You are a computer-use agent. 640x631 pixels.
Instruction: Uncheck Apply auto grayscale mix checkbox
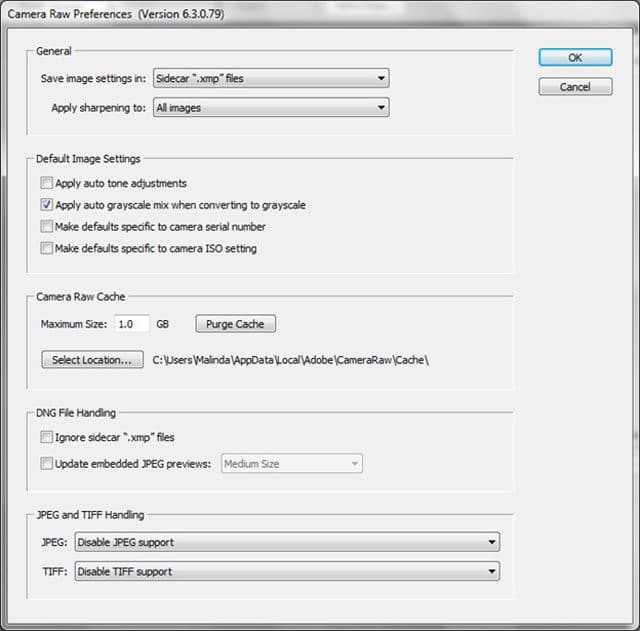[x=47, y=204]
